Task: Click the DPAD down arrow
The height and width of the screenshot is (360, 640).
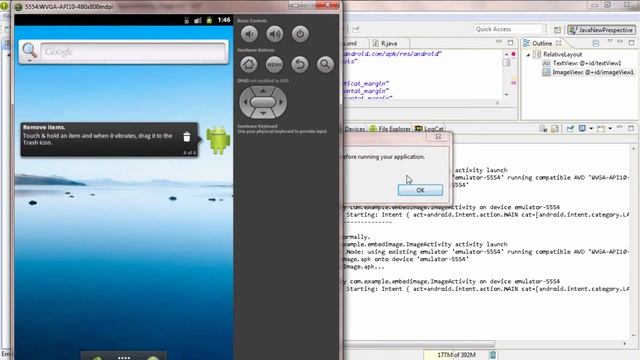Action: click(x=263, y=113)
